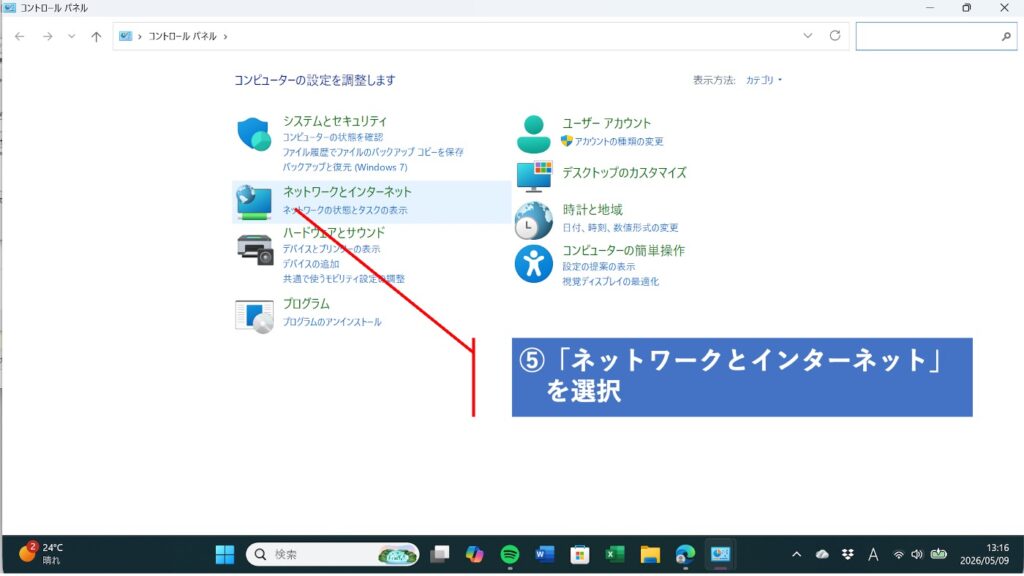
Task: Navigate up one level arrow
Action: (x=96, y=37)
